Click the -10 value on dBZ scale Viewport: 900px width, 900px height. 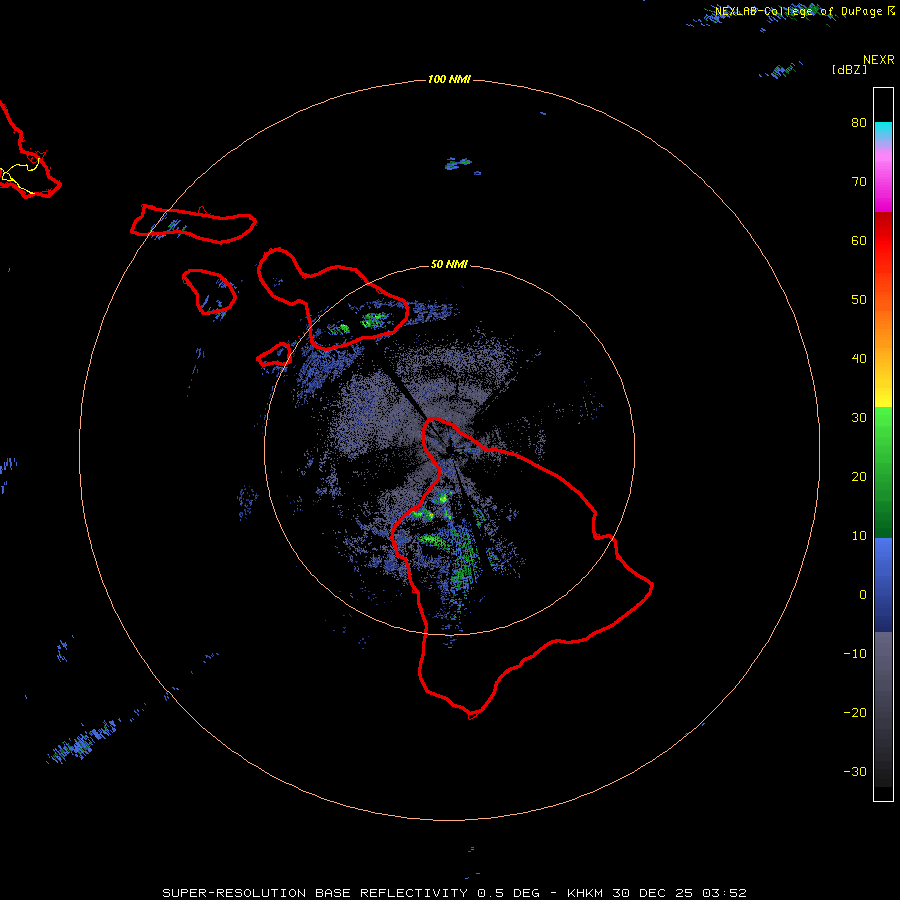[855, 654]
